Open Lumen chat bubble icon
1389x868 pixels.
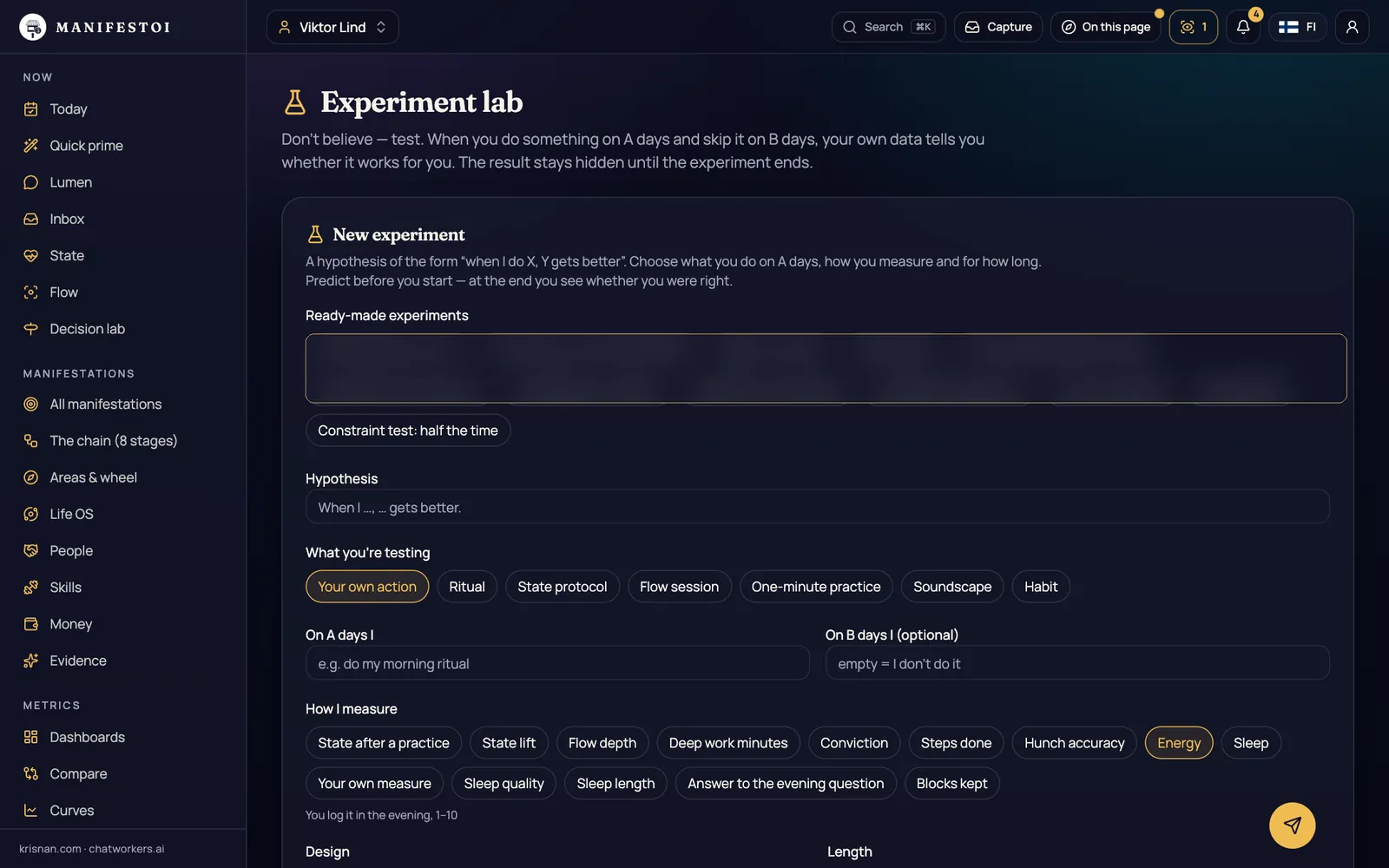[31, 182]
